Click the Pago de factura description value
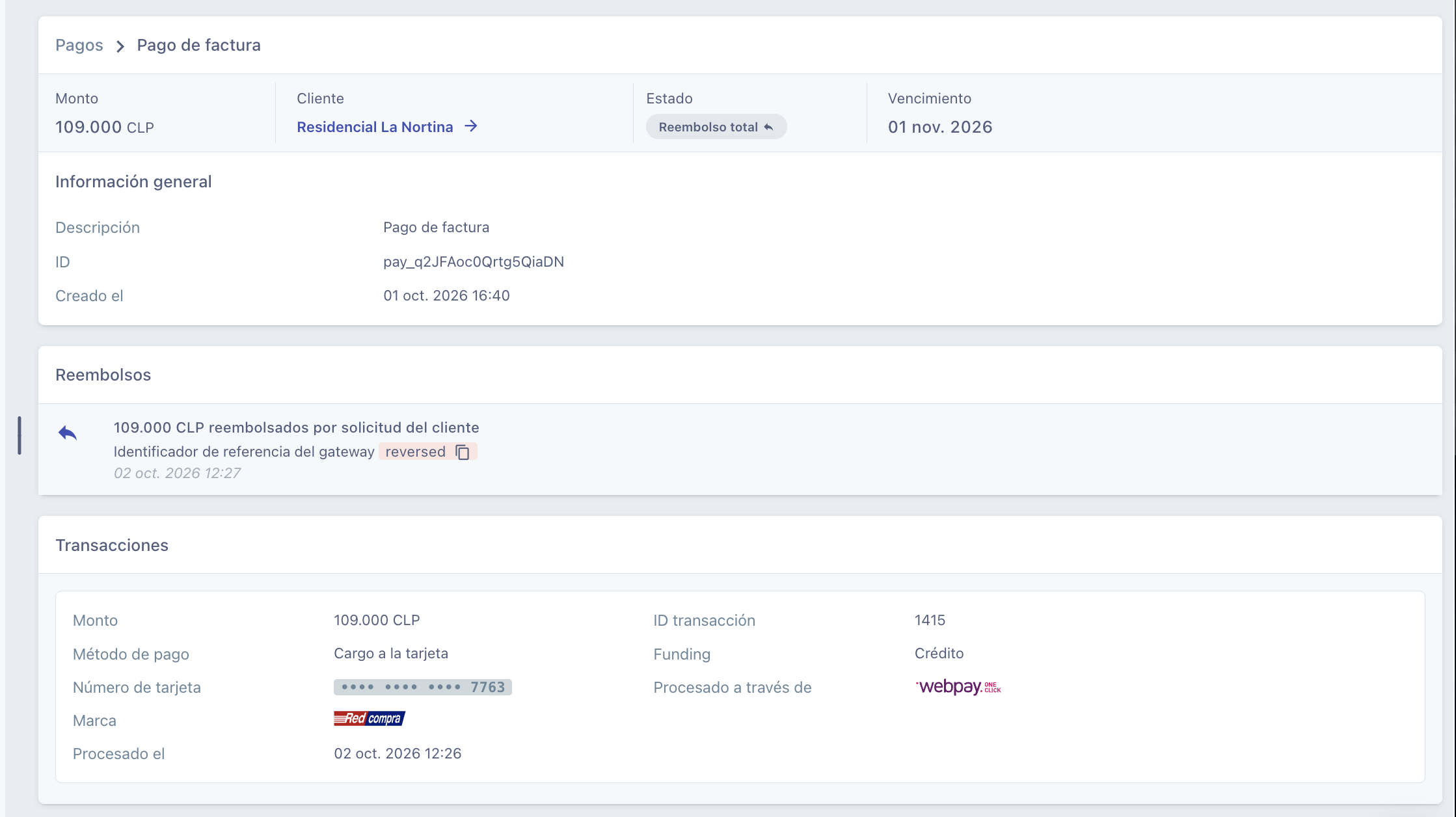 436,227
